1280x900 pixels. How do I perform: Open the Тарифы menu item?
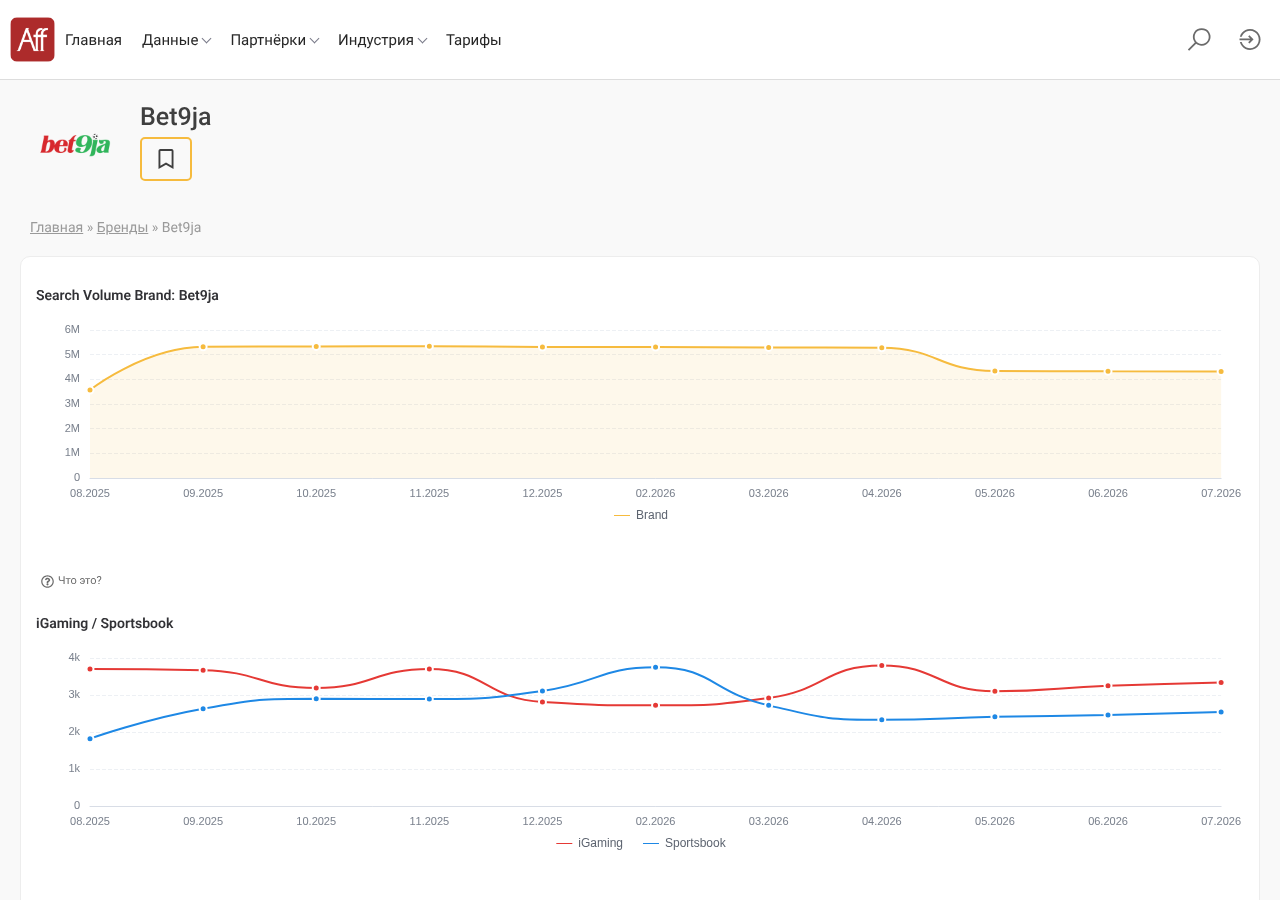474,40
